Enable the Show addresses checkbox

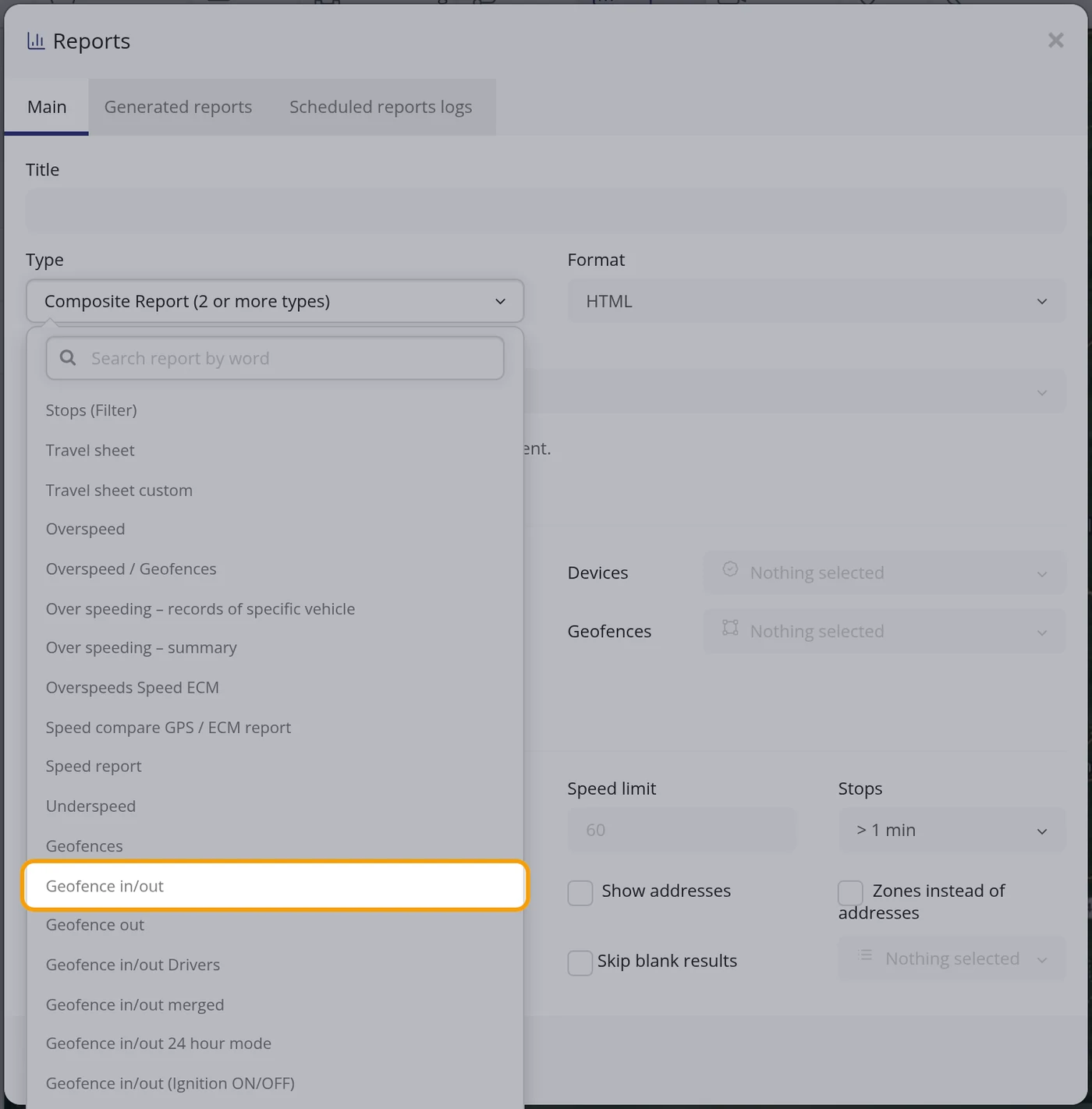pos(580,893)
